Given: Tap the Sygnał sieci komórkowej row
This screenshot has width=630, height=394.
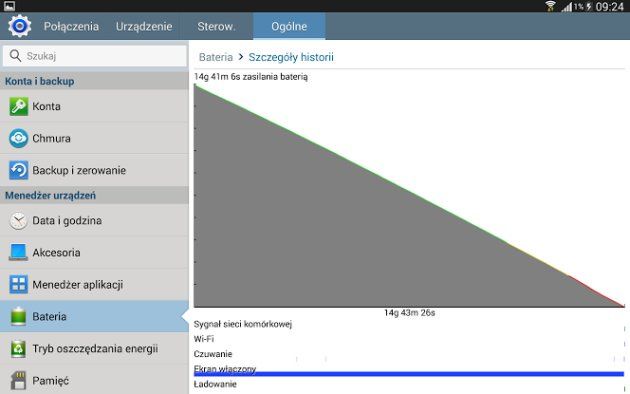Looking at the screenshot, I should 243,324.
